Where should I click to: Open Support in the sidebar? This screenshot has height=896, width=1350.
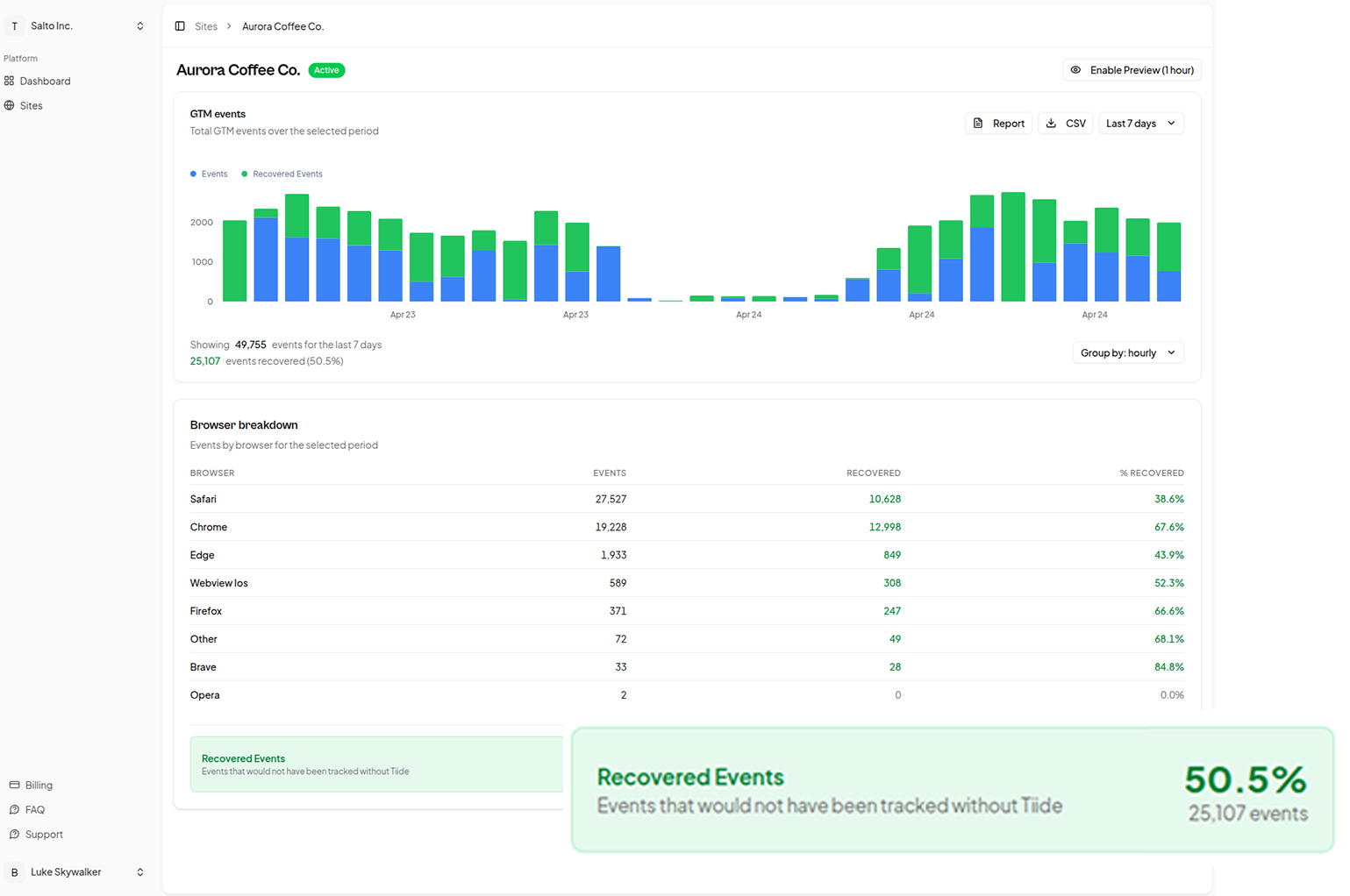44,834
